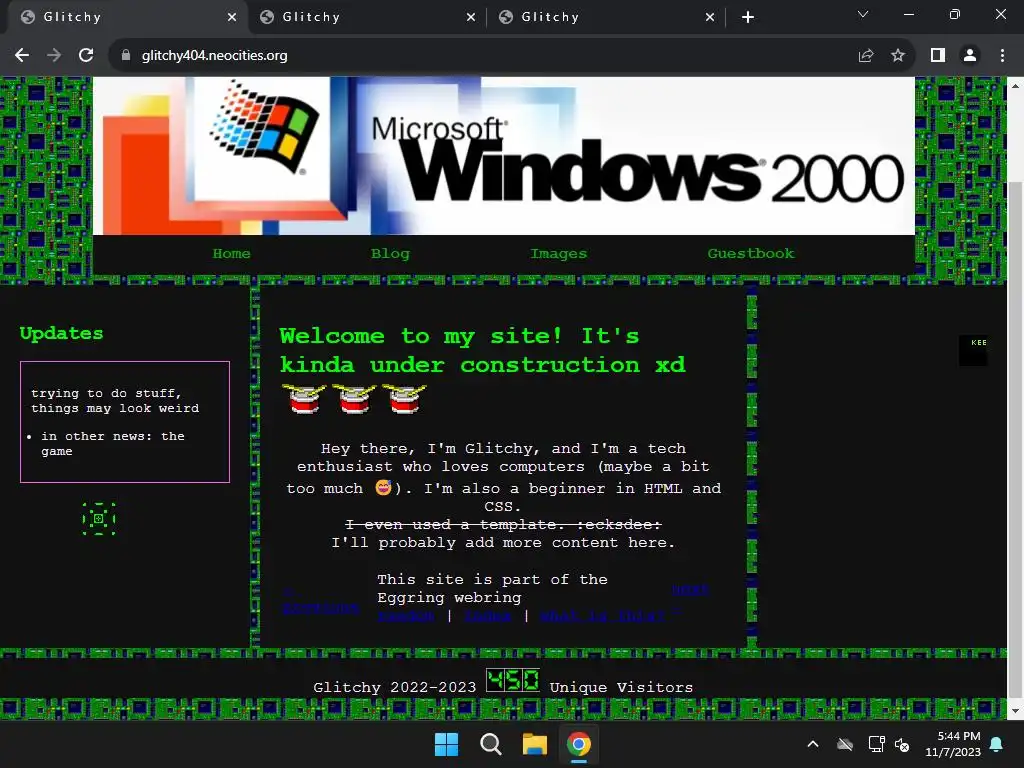1024x768 pixels.
Task: Open a new browser tab
Action: (748, 17)
